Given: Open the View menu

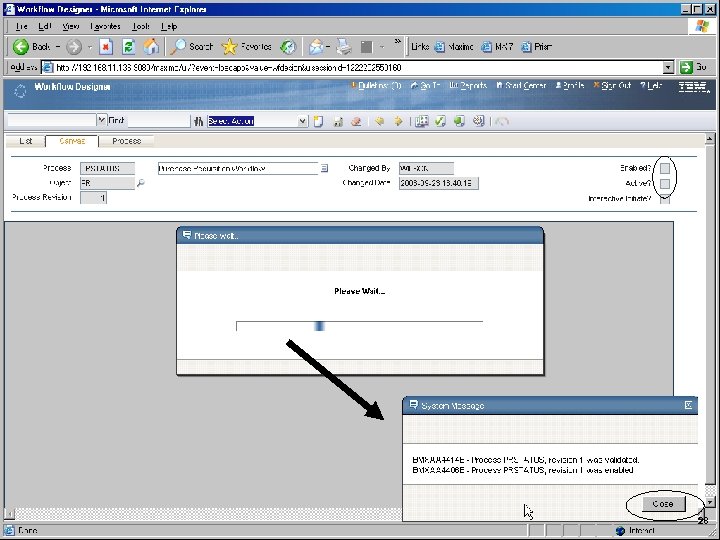Looking at the screenshot, I should 70,26.
